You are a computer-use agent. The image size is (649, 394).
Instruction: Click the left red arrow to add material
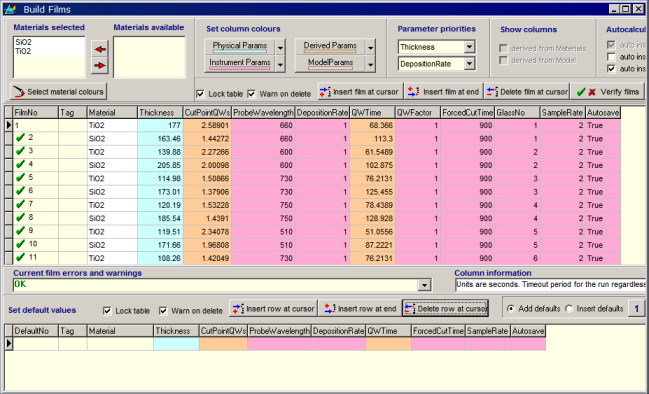(100, 49)
